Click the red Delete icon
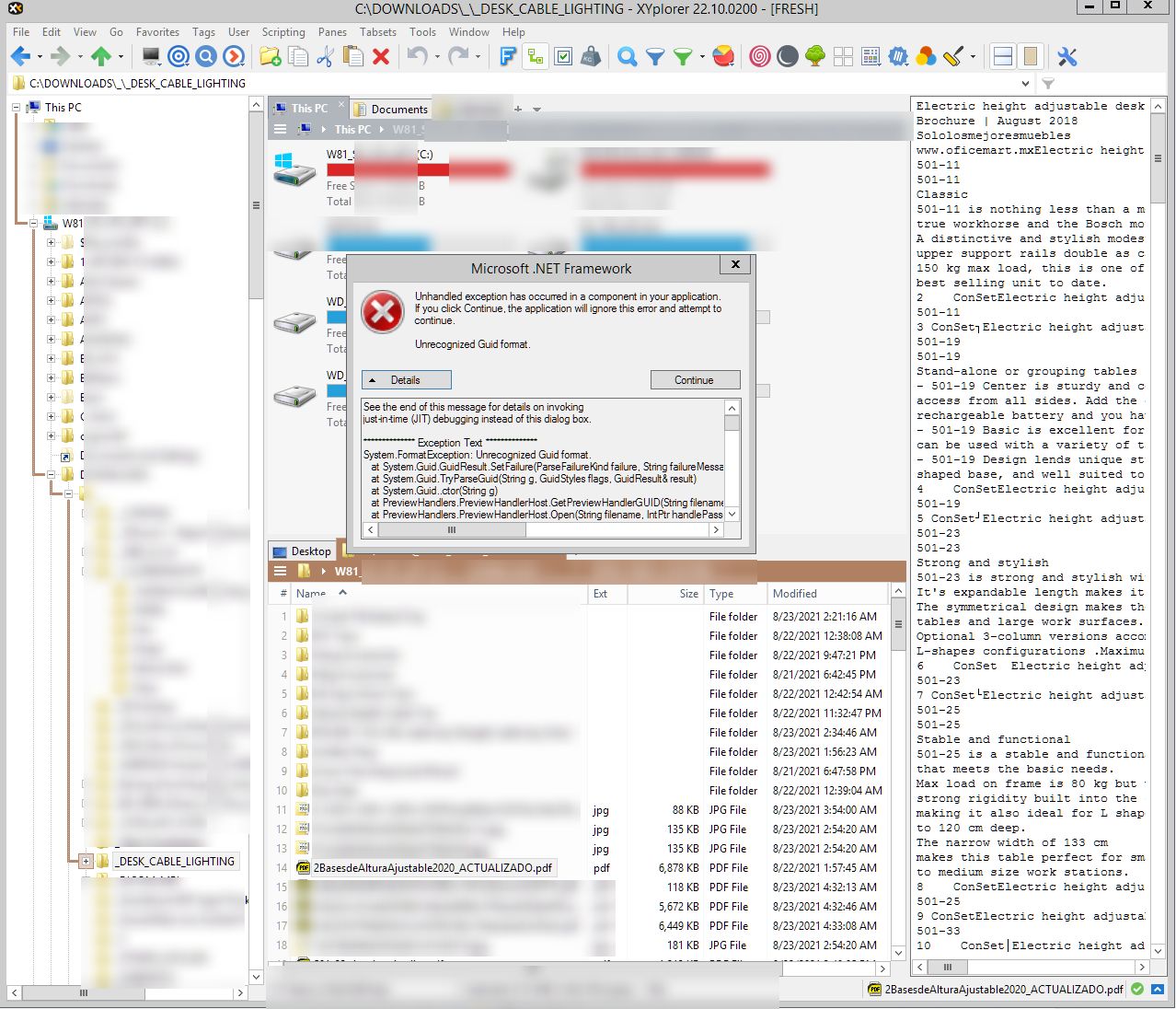Viewport: 1176px width, 1009px height. pos(379,56)
